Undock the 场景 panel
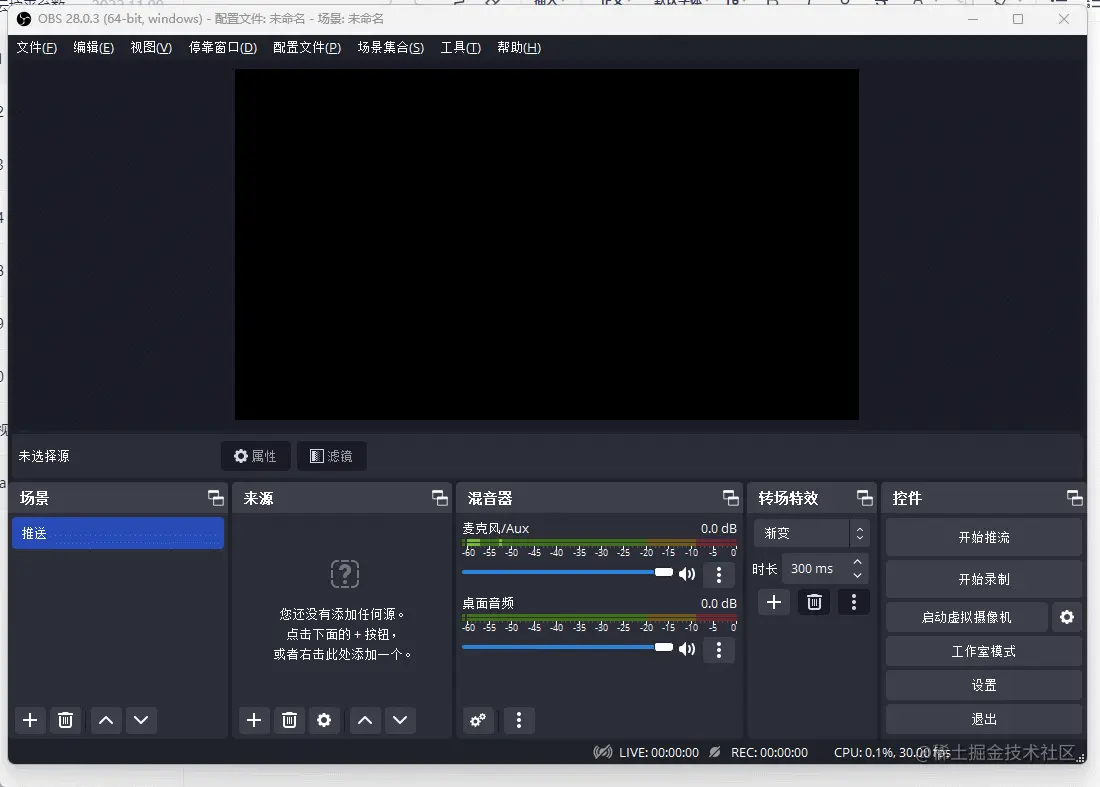 tap(216, 498)
